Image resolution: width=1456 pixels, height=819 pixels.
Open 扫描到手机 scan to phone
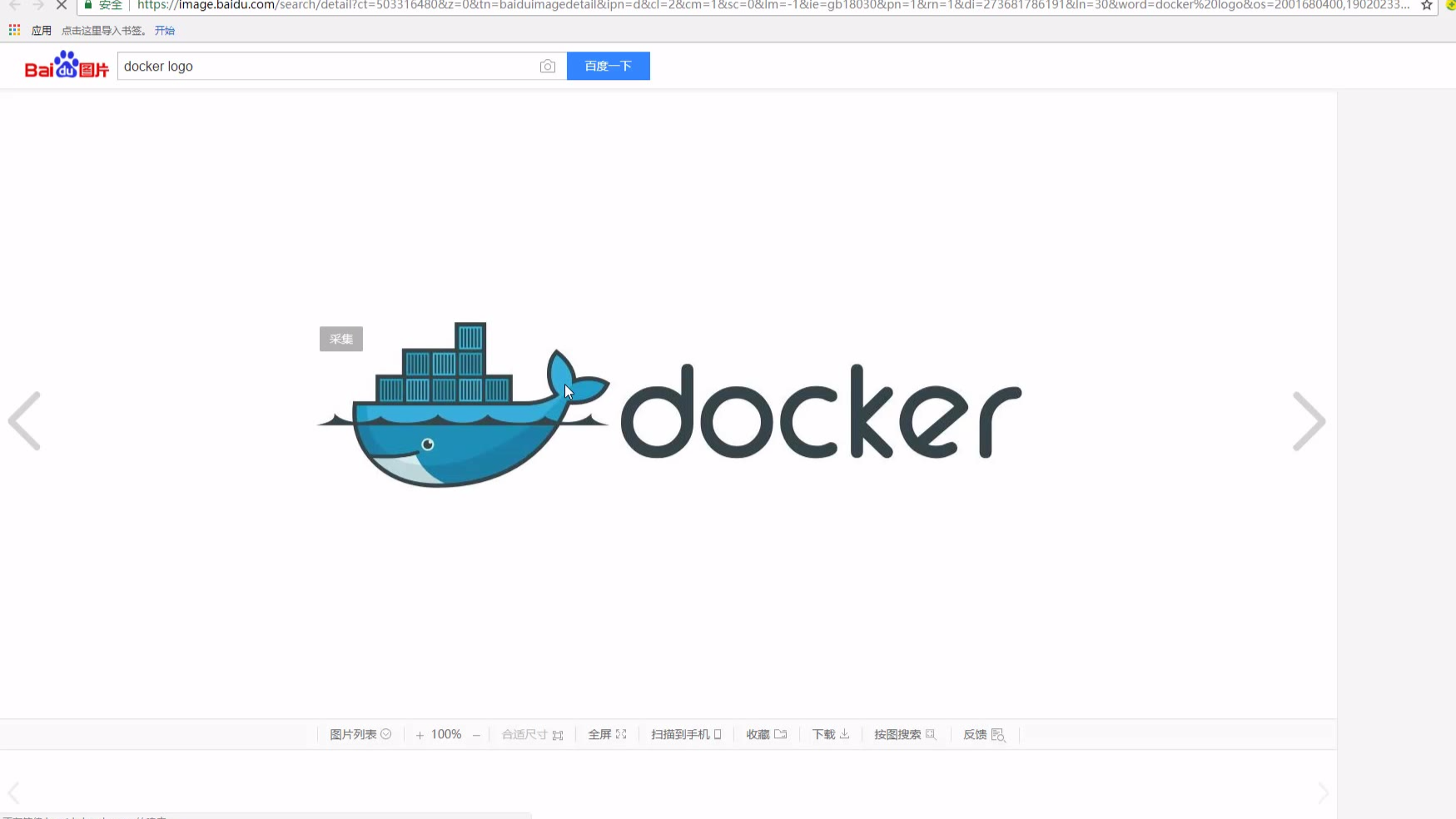[x=686, y=734]
